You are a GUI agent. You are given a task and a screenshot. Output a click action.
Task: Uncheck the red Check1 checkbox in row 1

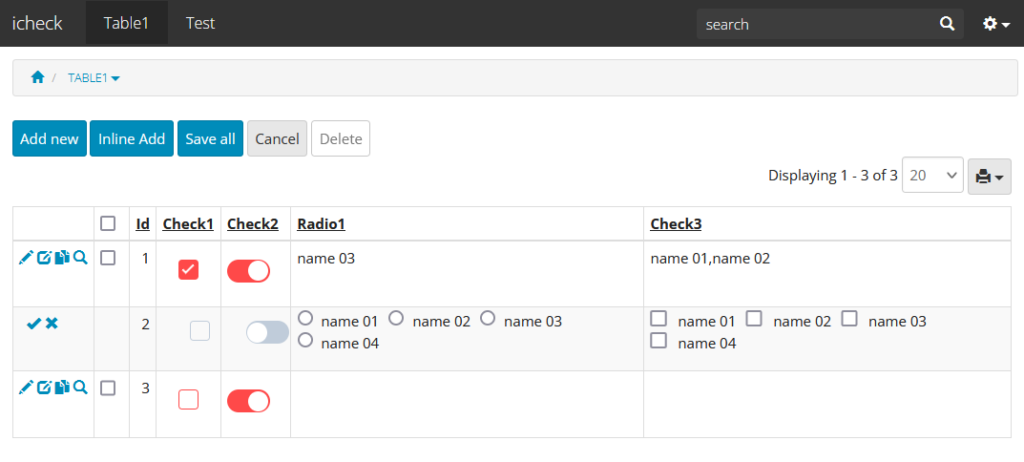pos(188,270)
